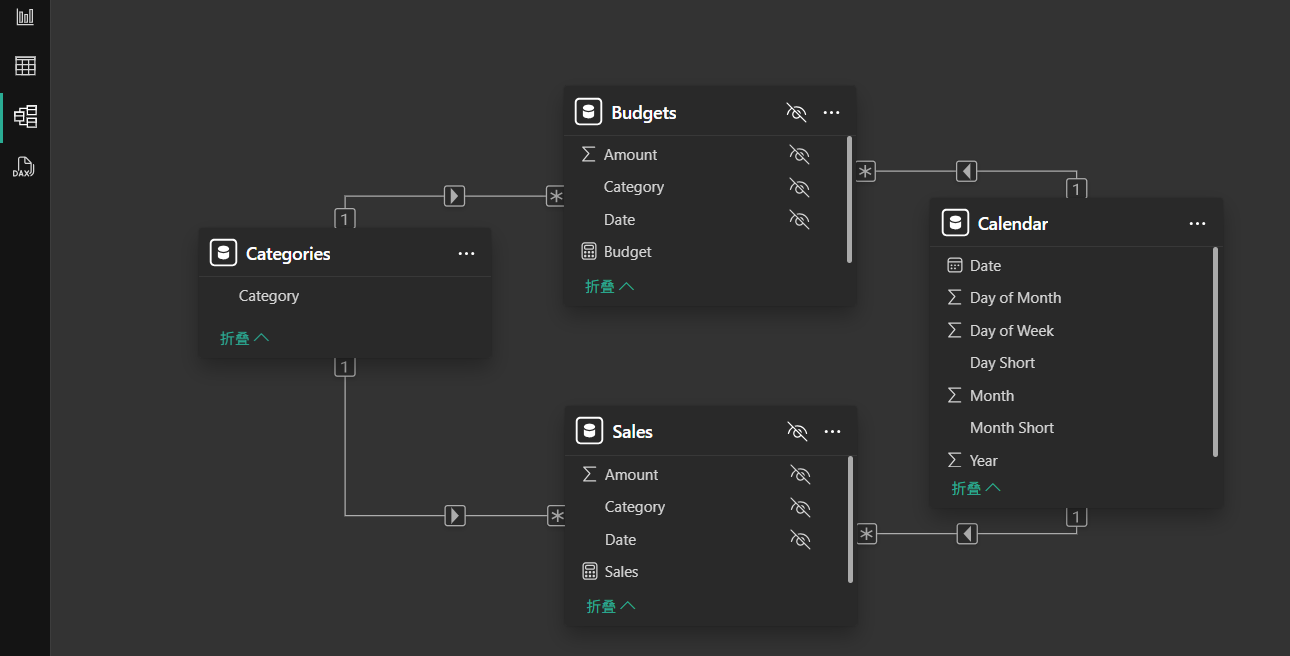Collapse the Sales table card
Image resolution: width=1290 pixels, height=656 pixels.
[611, 606]
